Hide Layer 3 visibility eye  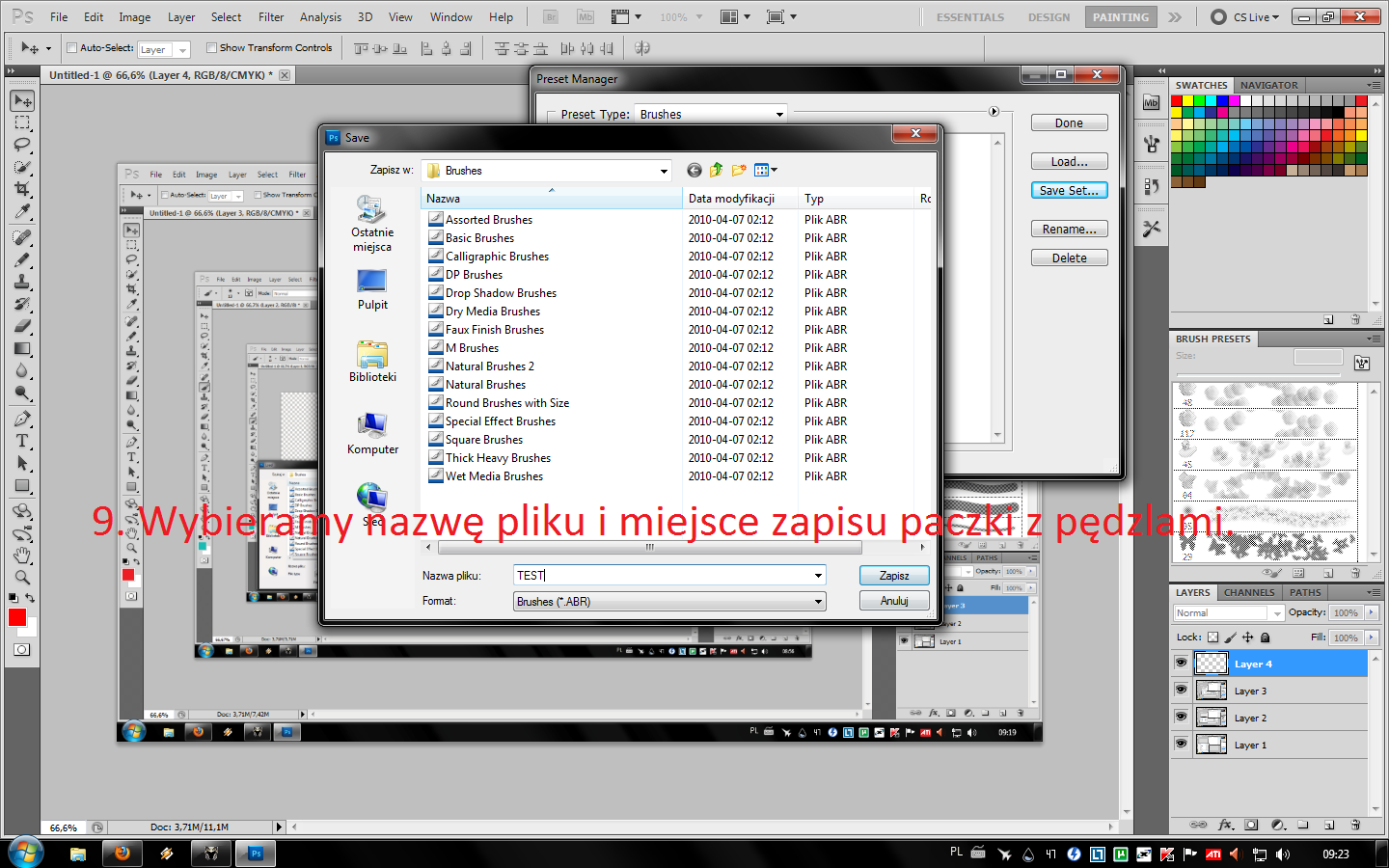(x=1181, y=691)
